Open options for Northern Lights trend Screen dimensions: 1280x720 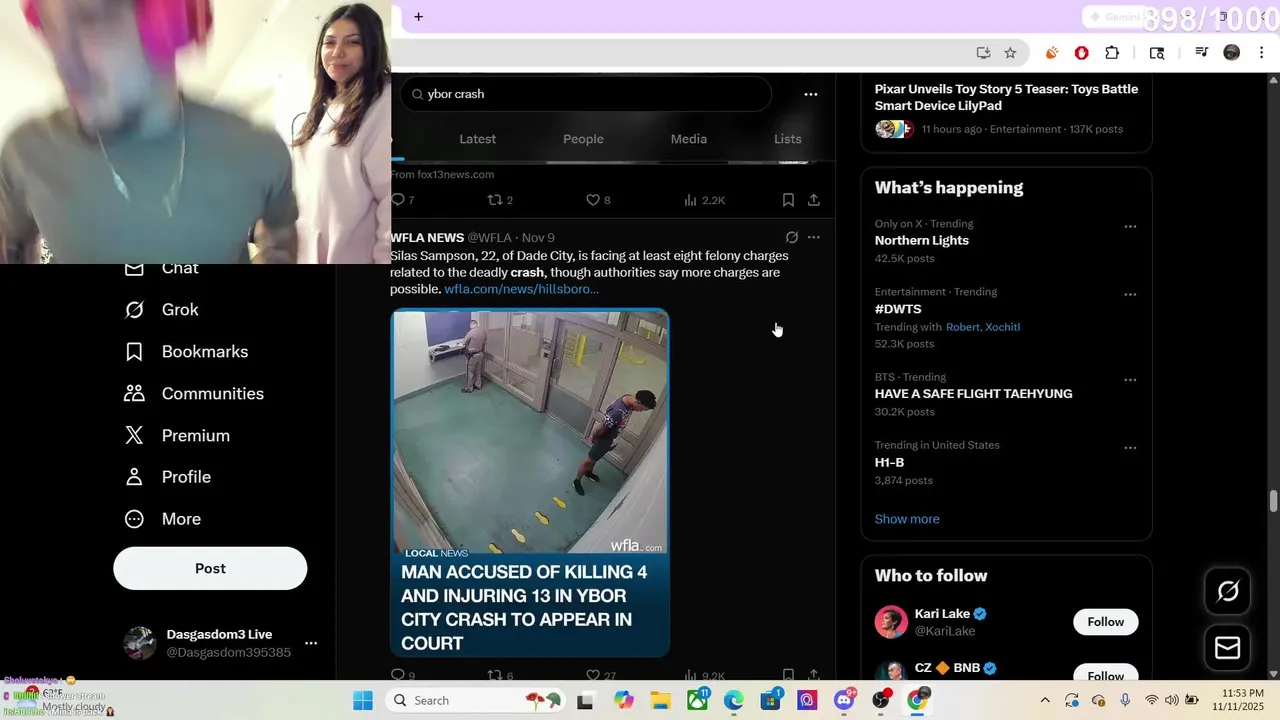click(x=1130, y=227)
